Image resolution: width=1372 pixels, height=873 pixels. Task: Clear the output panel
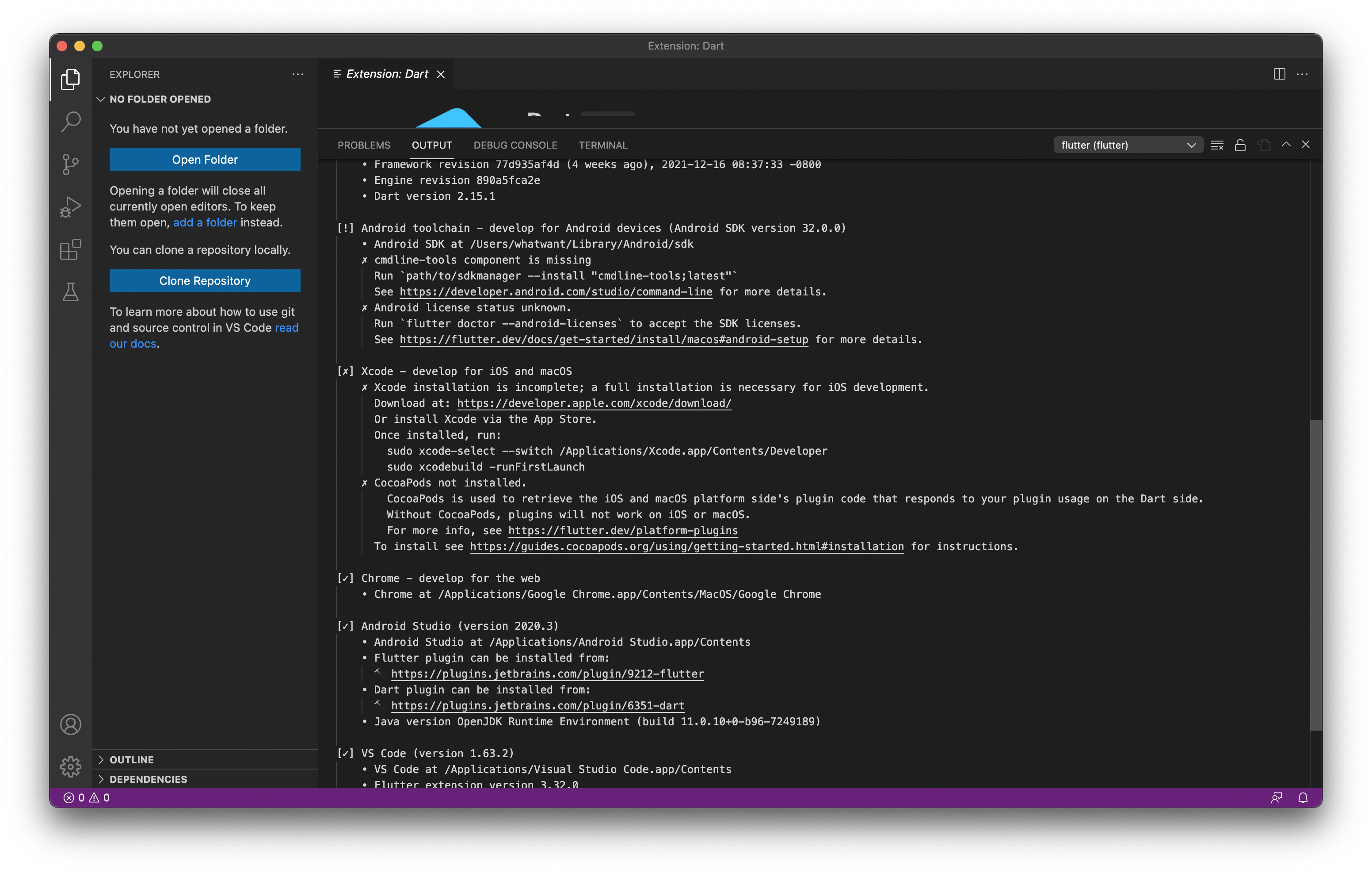1217,145
